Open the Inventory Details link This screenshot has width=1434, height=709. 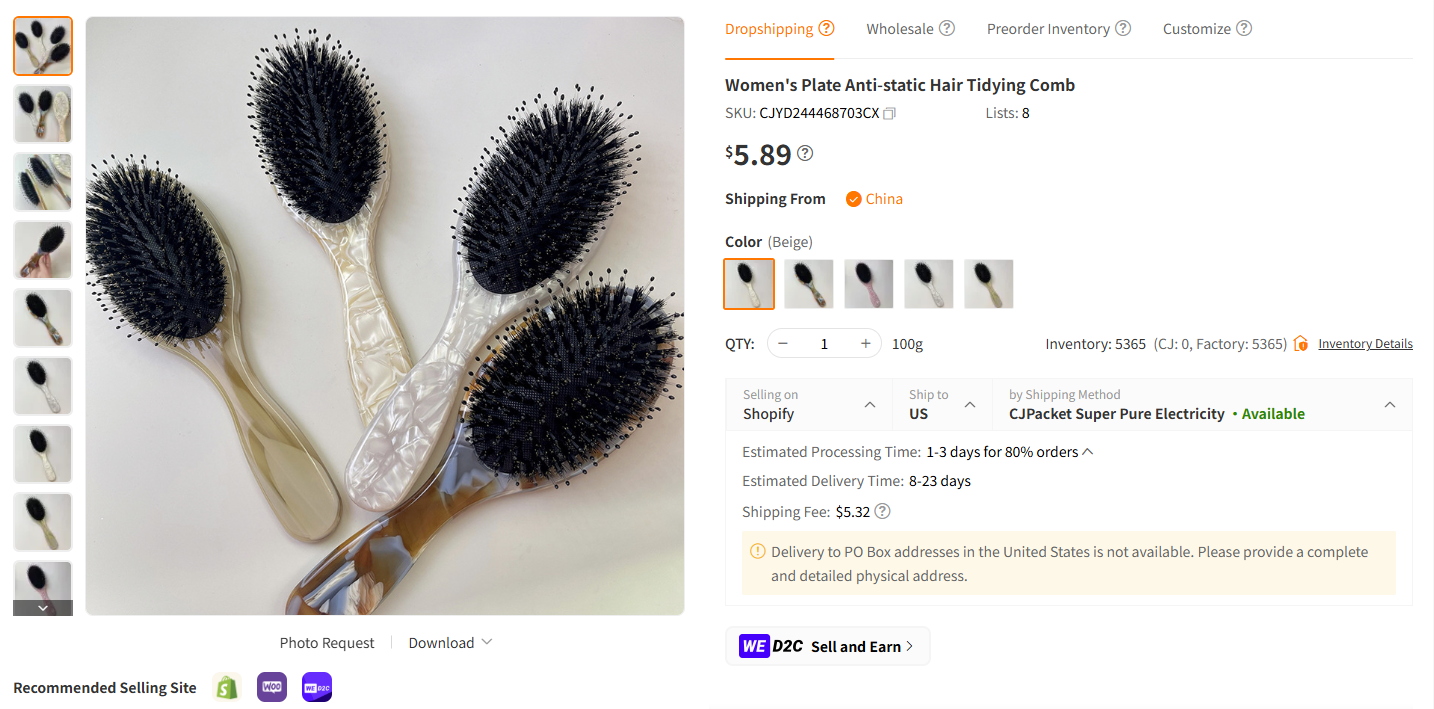[1365, 343]
